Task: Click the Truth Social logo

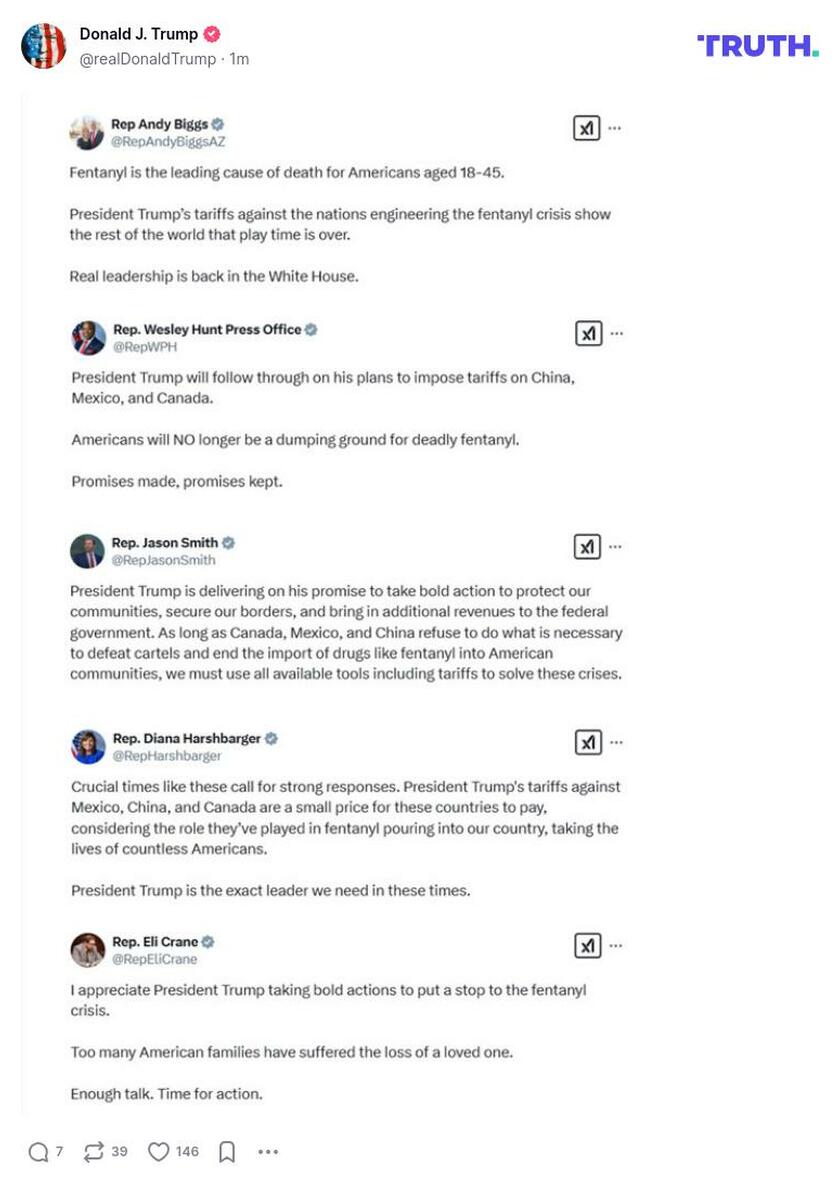Action: point(757,45)
